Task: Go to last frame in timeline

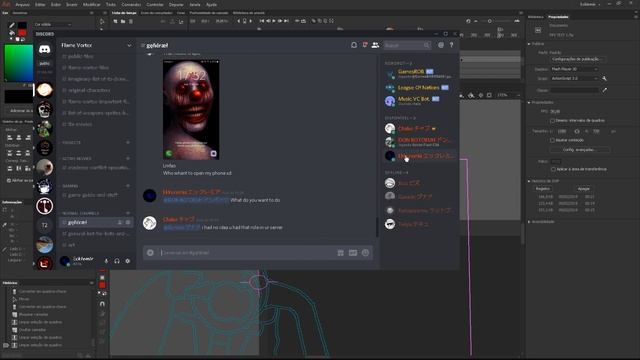Action: tap(287, 21)
